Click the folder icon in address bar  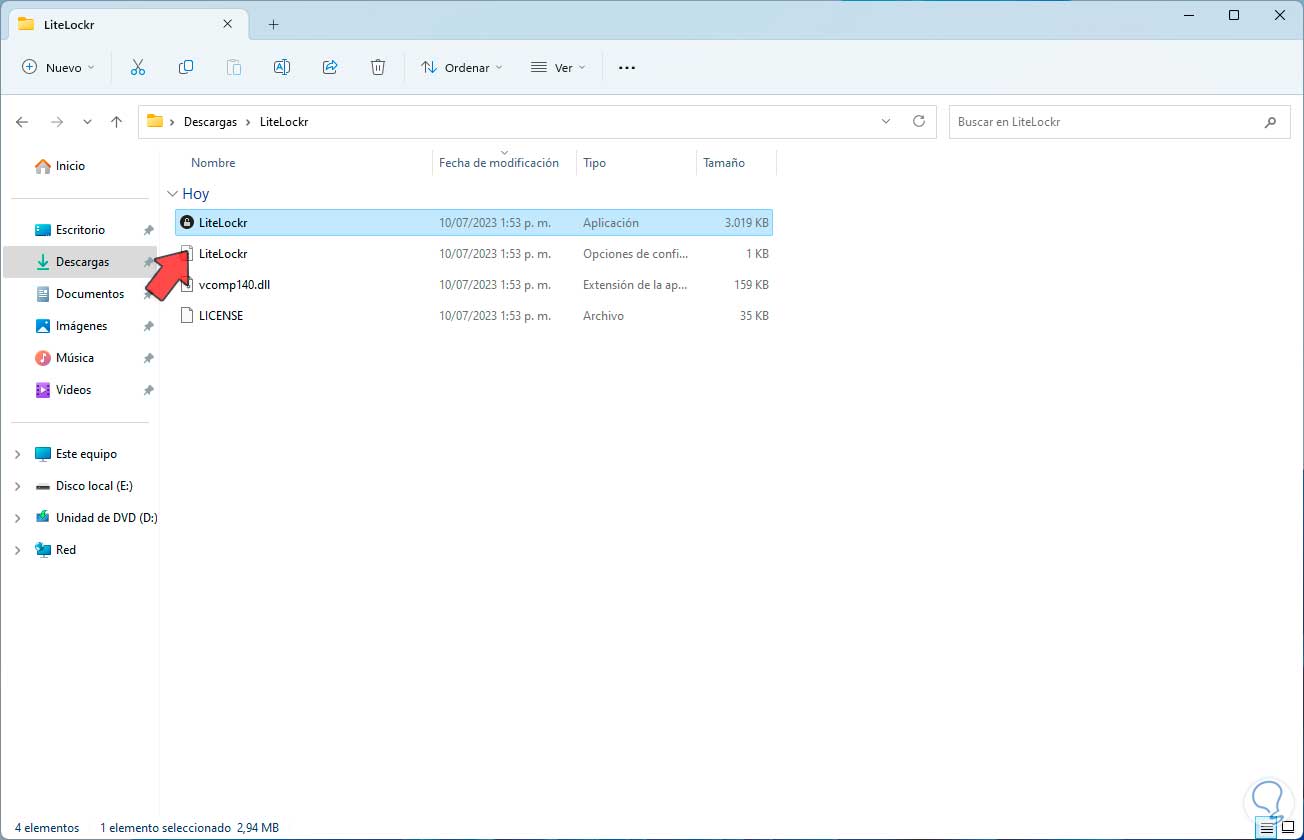[x=155, y=121]
